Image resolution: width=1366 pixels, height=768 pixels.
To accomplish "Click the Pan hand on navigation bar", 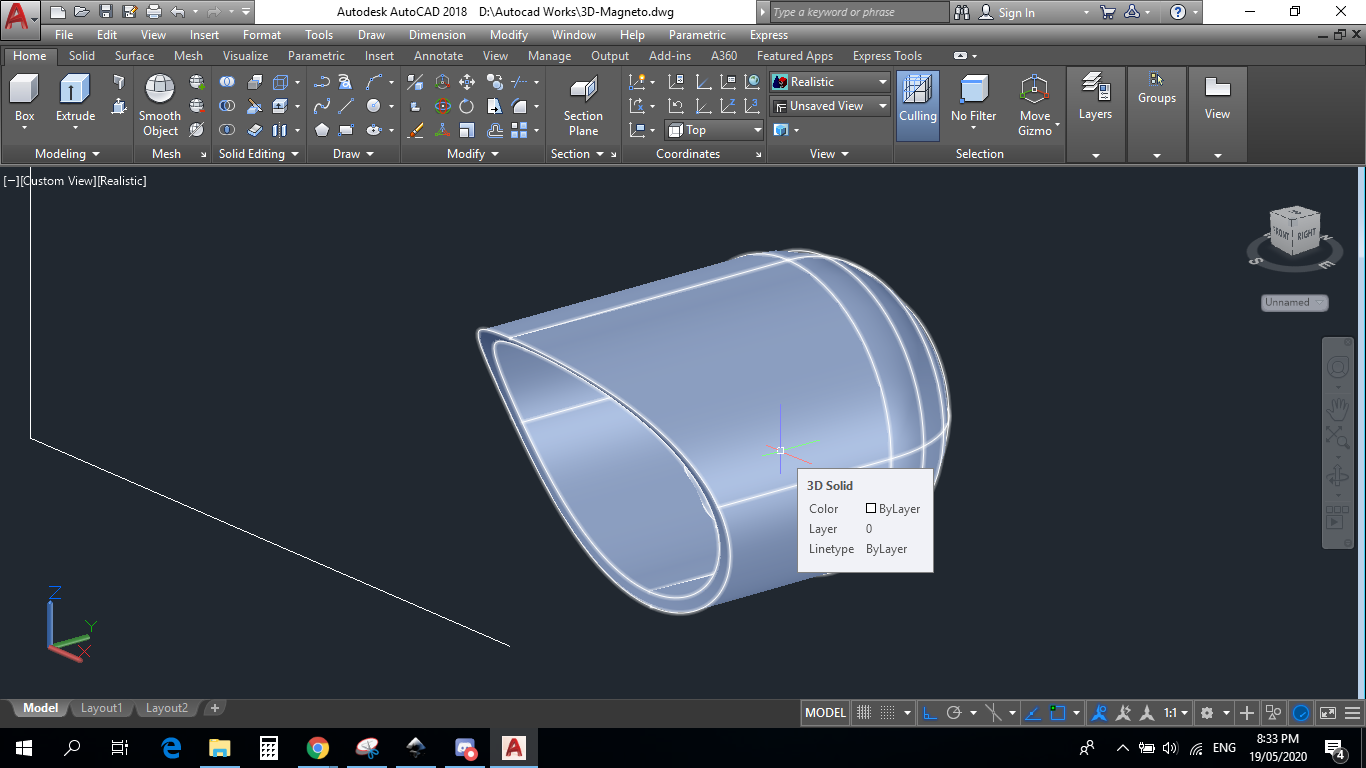I will coord(1337,410).
